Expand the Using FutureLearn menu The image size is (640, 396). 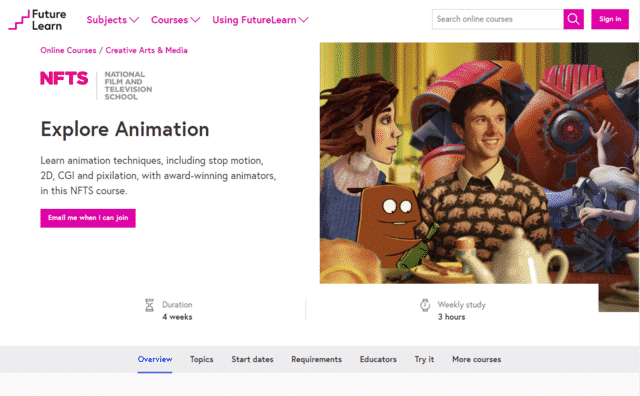[260, 20]
